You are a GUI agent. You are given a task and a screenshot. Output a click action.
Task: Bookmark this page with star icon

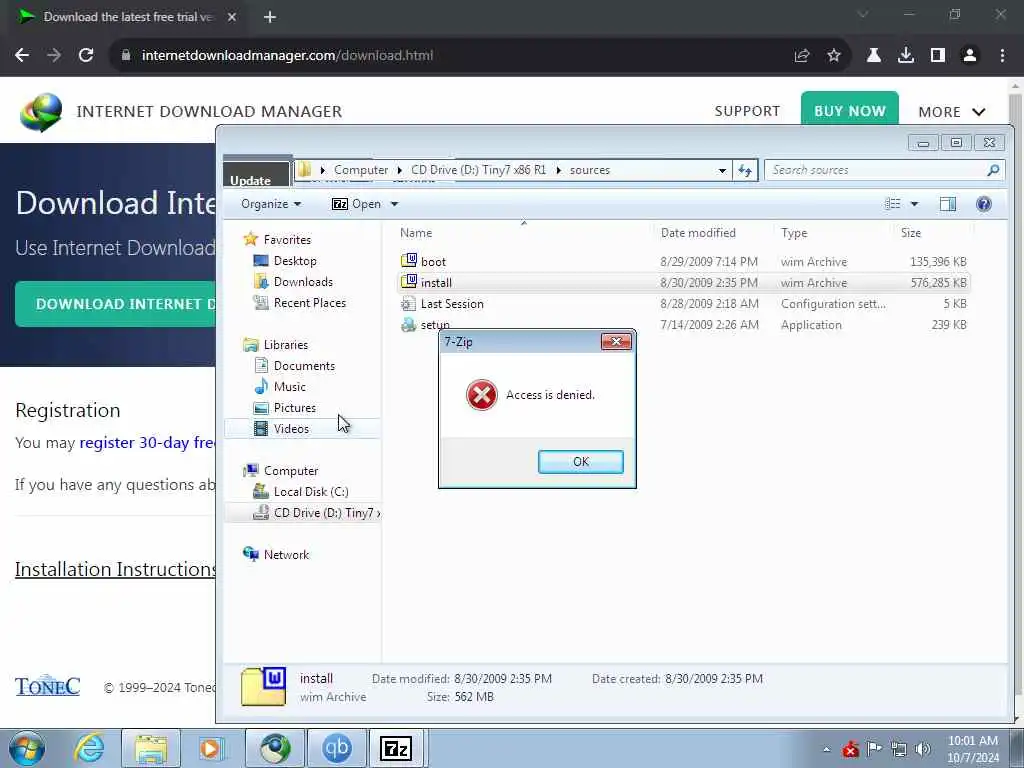click(x=834, y=56)
